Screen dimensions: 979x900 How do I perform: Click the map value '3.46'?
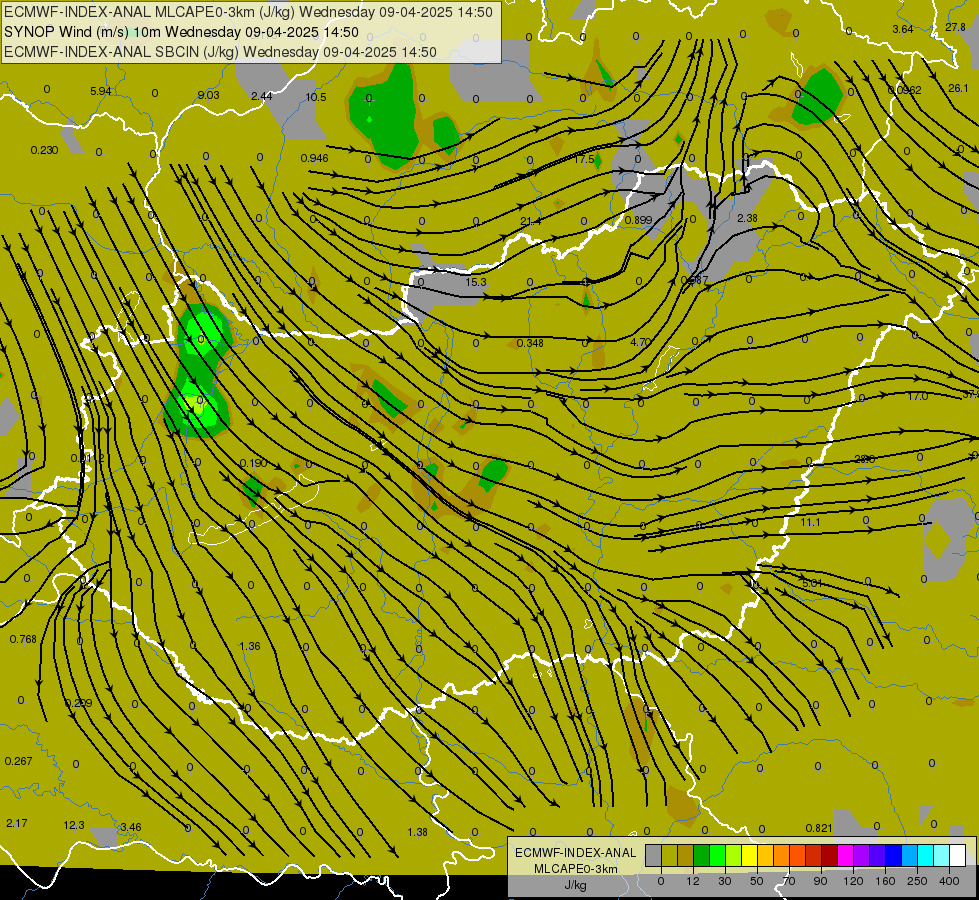click(130, 827)
